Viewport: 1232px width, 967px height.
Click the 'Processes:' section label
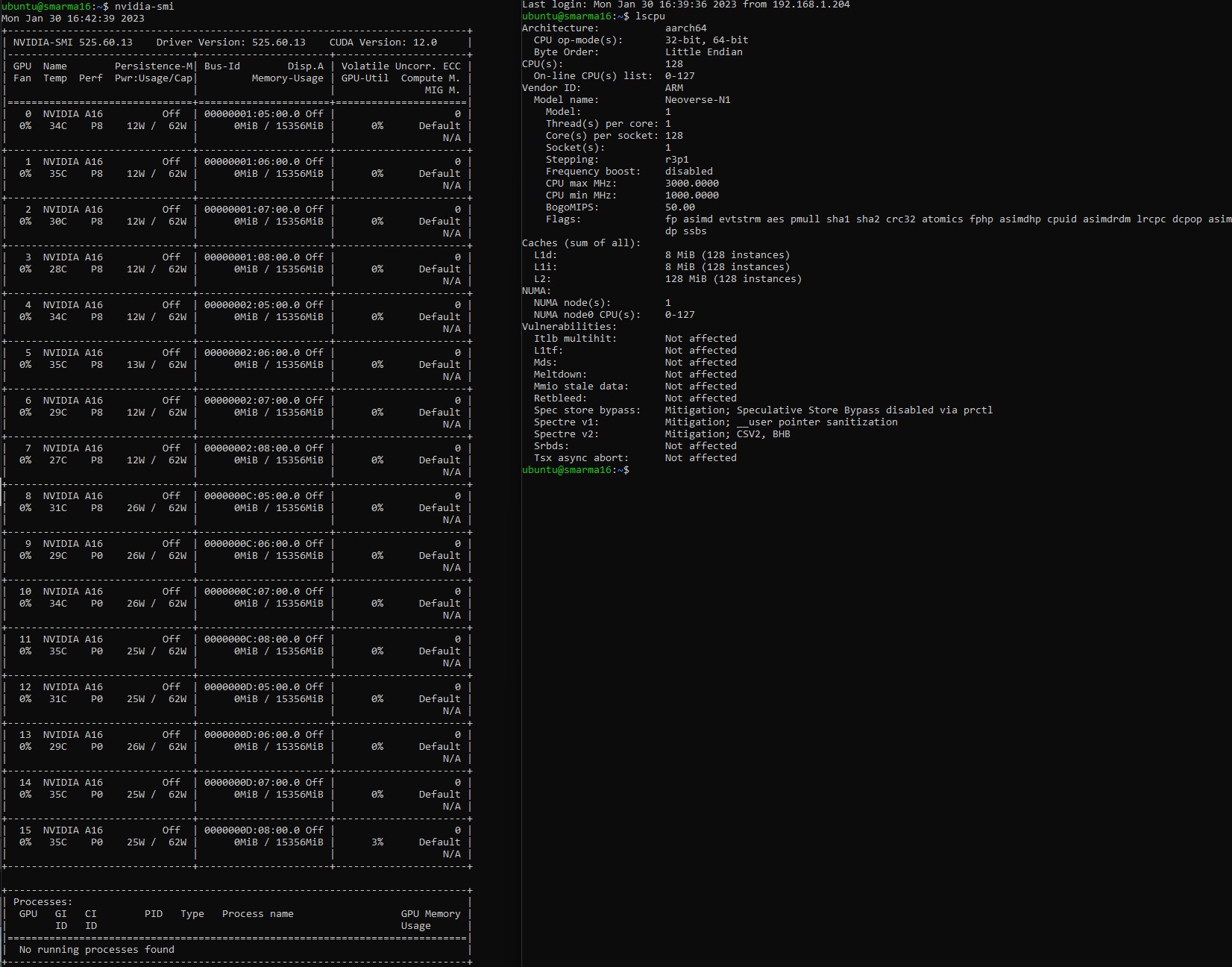pos(43,901)
